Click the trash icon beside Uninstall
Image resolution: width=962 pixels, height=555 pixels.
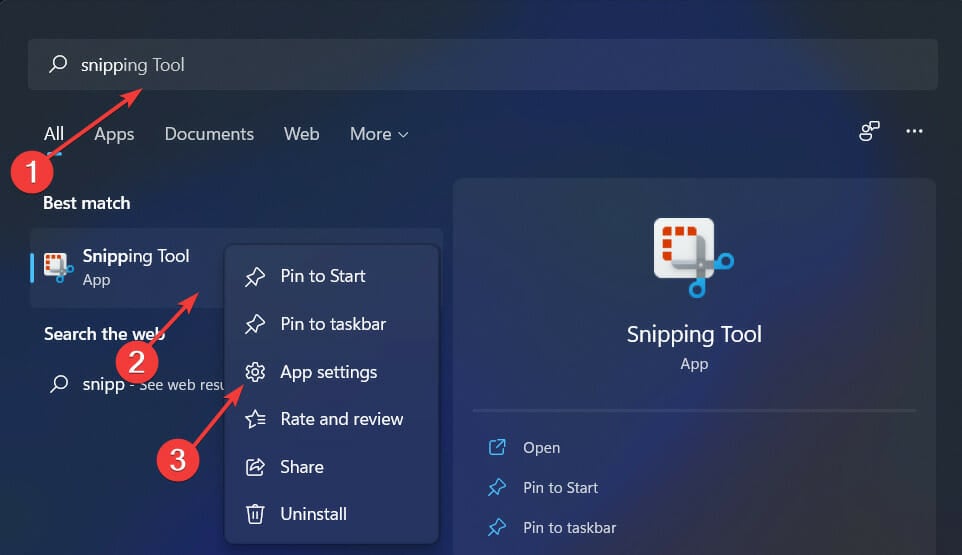[x=255, y=514]
